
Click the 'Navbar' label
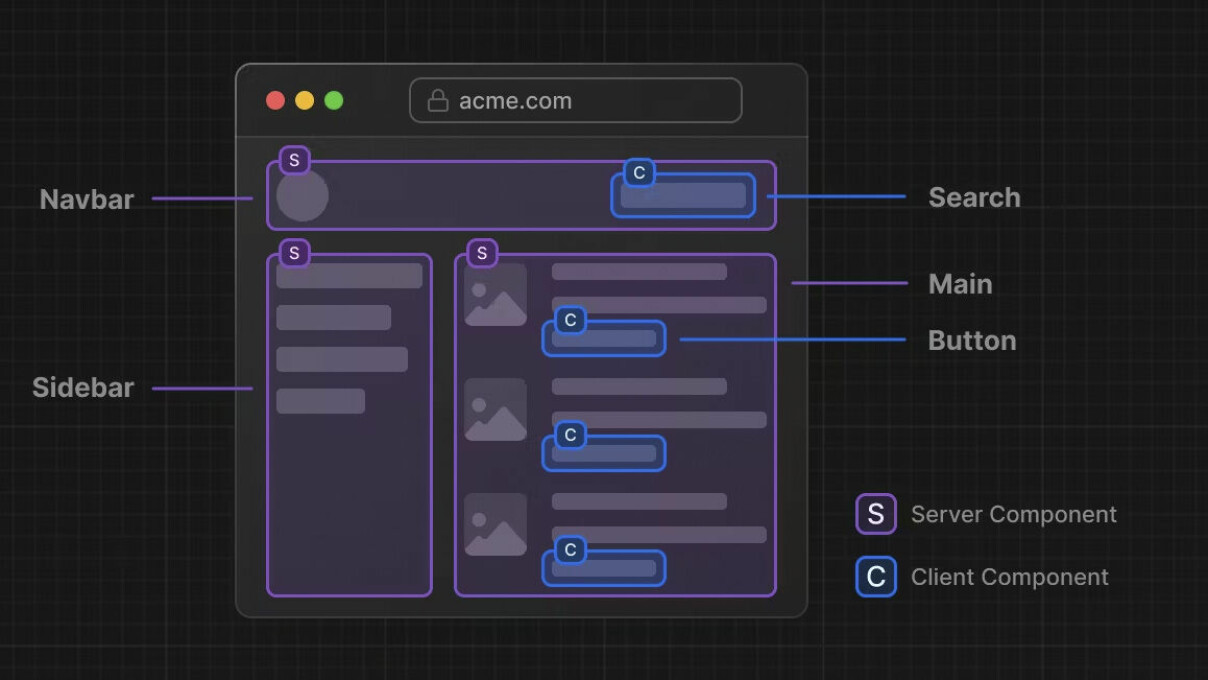[x=87, y=199]
